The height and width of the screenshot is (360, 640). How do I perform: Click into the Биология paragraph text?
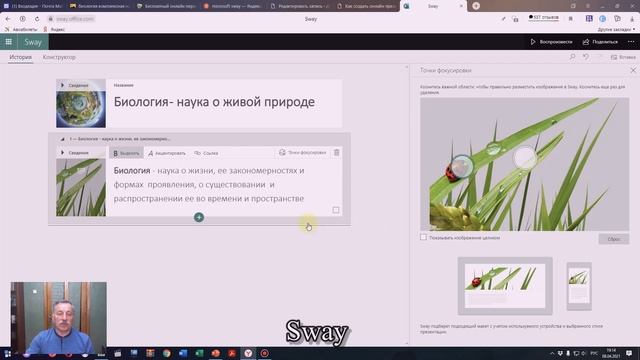(x=209, y=184)
